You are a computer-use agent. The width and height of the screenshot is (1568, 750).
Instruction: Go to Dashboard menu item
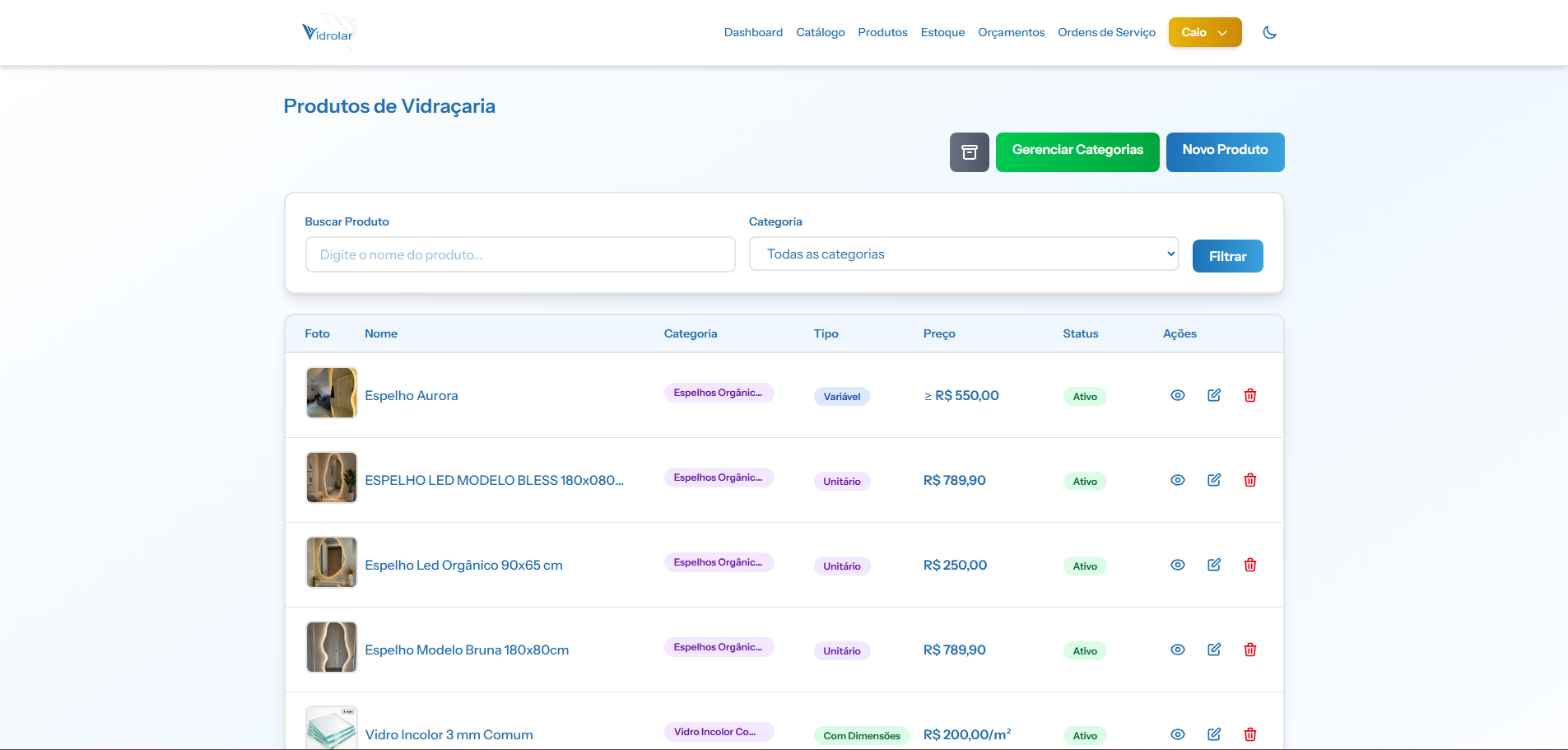click(753, 32)
